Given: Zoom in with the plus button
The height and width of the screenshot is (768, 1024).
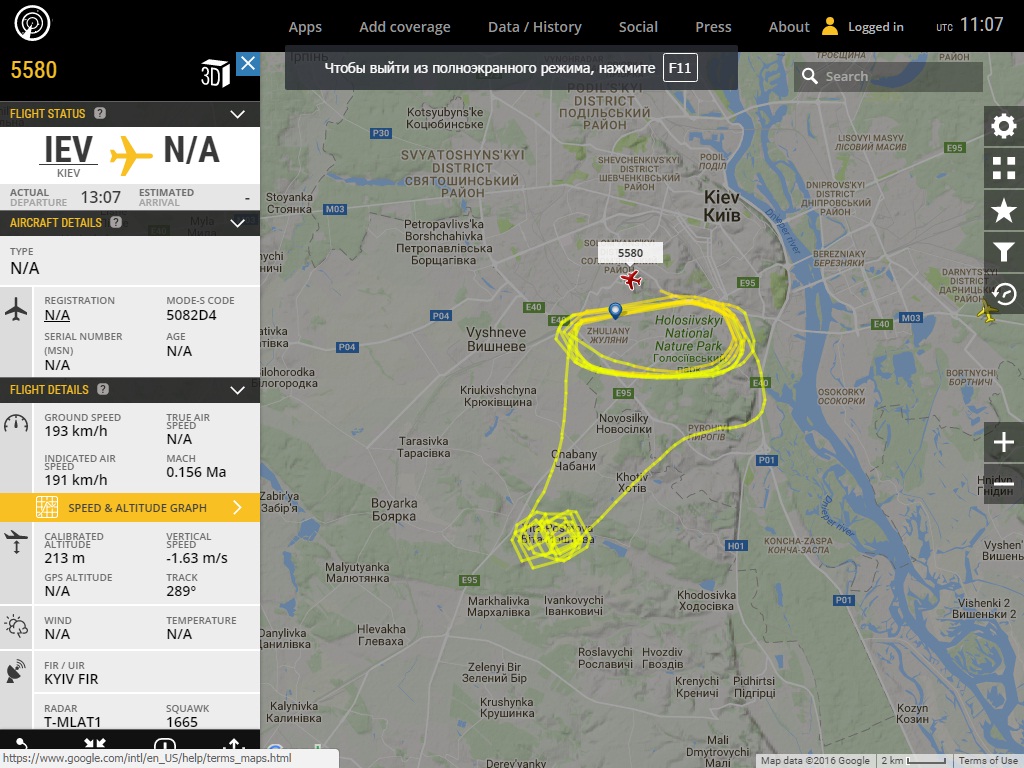Looking at the screenshot, I should coord(1004,442).
